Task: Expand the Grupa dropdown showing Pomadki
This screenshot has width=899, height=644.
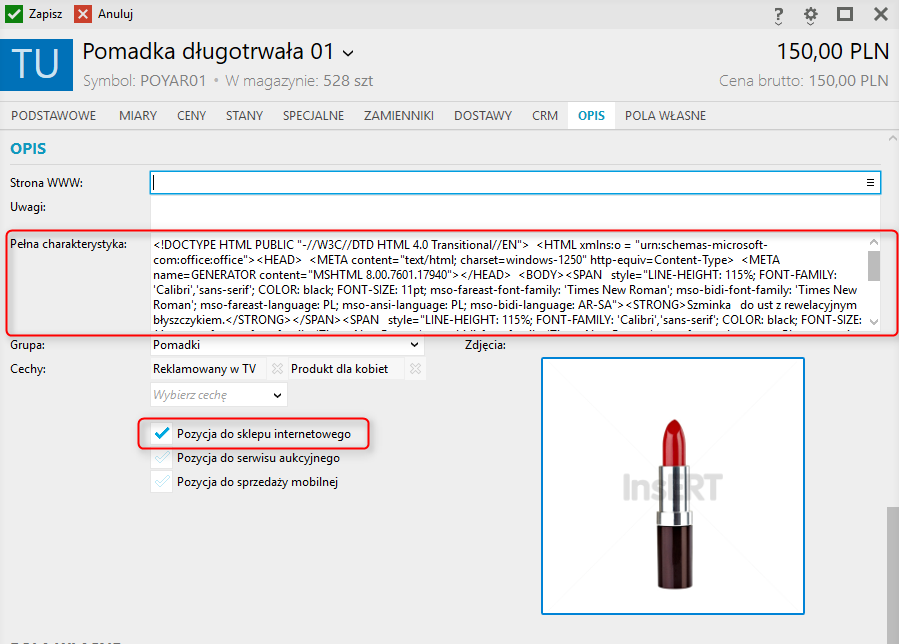Action: (415, 345)
